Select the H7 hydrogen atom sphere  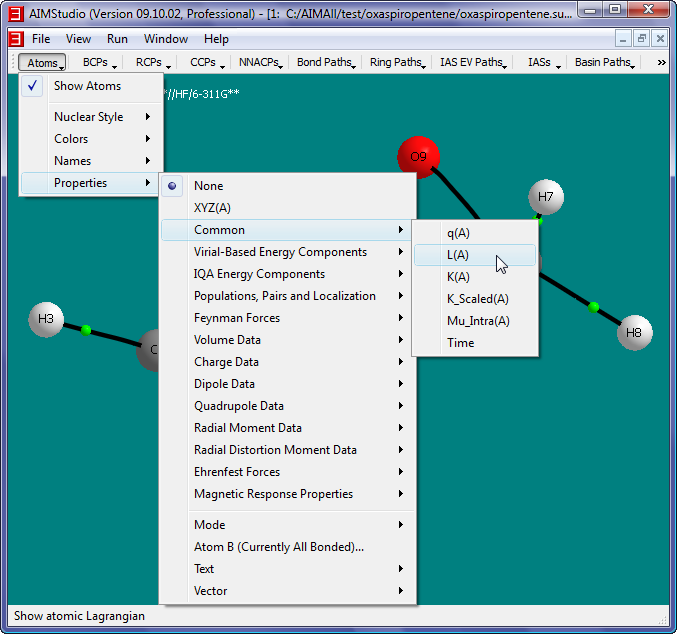coord(546,197)
